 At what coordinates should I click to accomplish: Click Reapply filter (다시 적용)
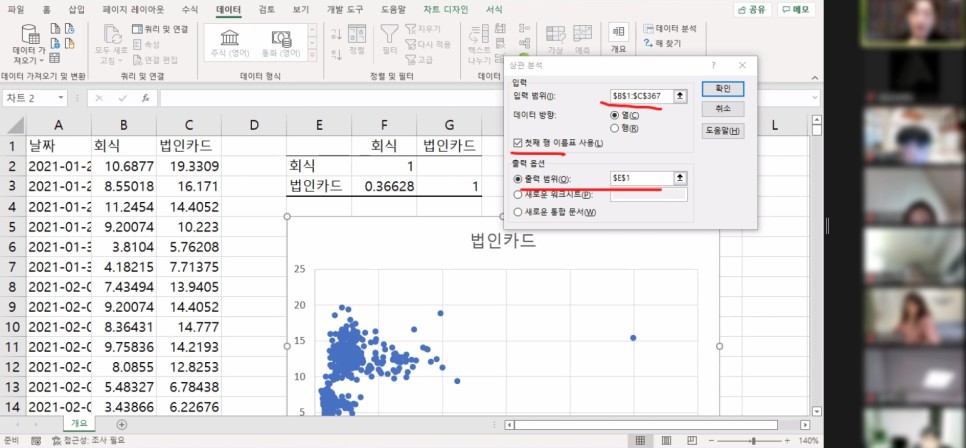point(428,44)
